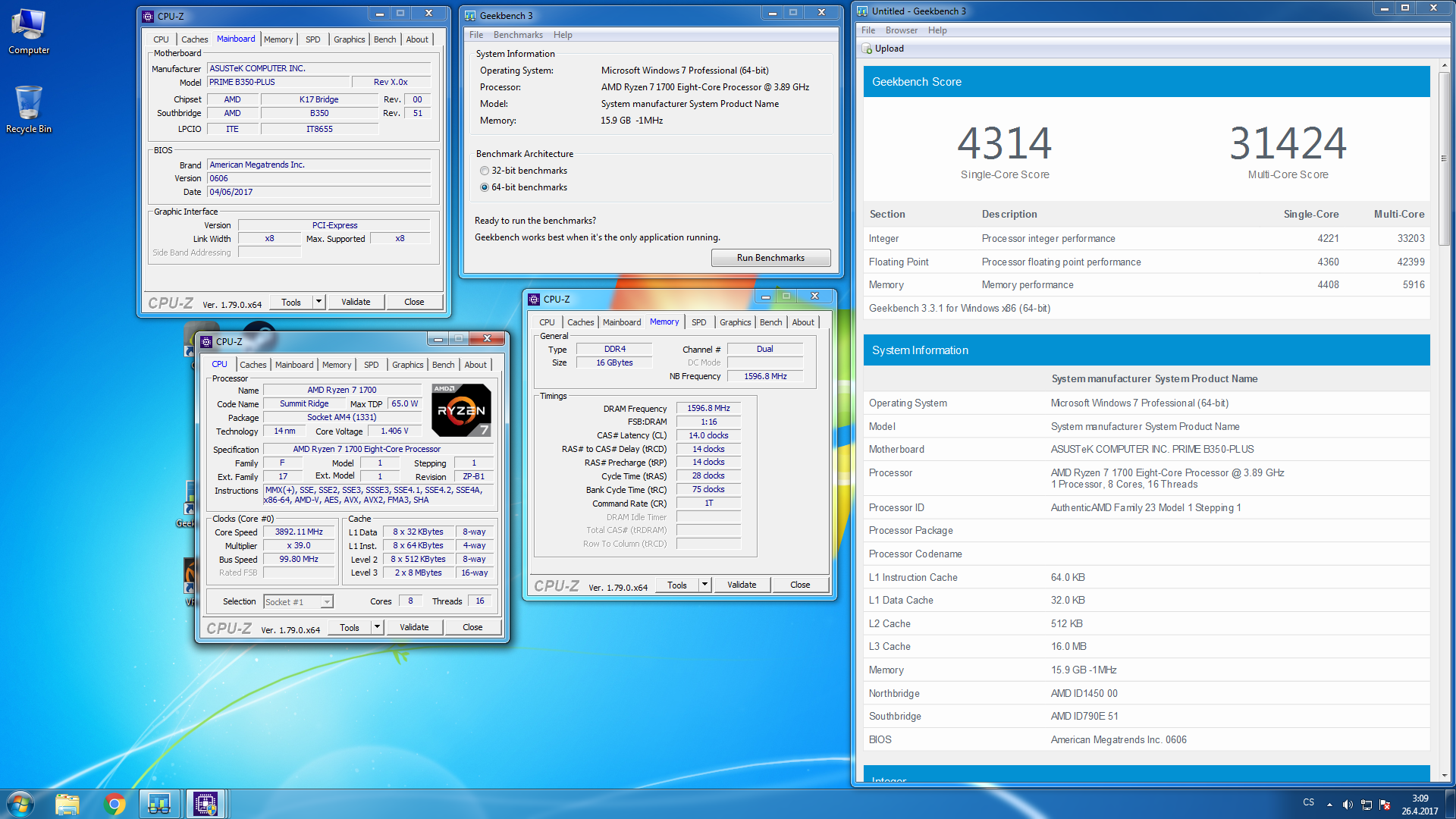Click the Windows Start orb
Viewport: 1456px width, 819px height.
click(20, 804)
